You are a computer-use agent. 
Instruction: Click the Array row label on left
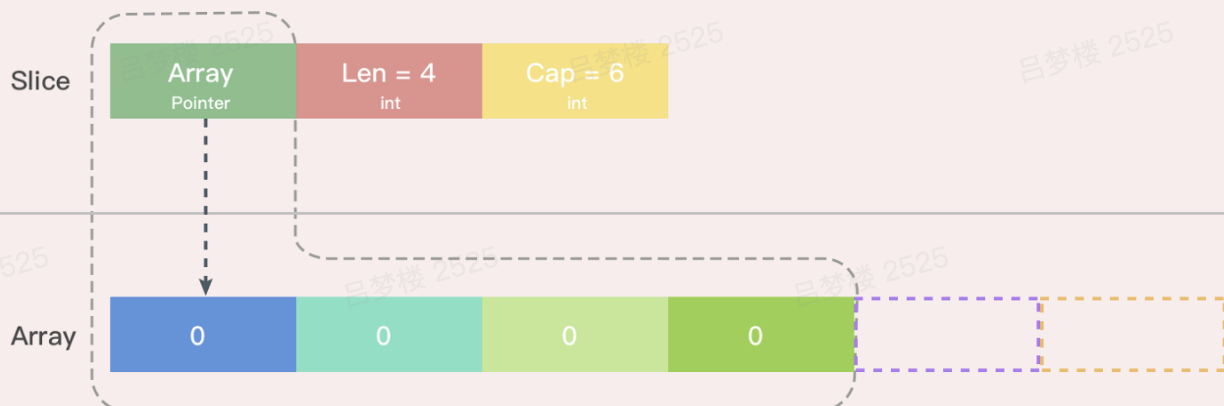(x=43, y=336)
